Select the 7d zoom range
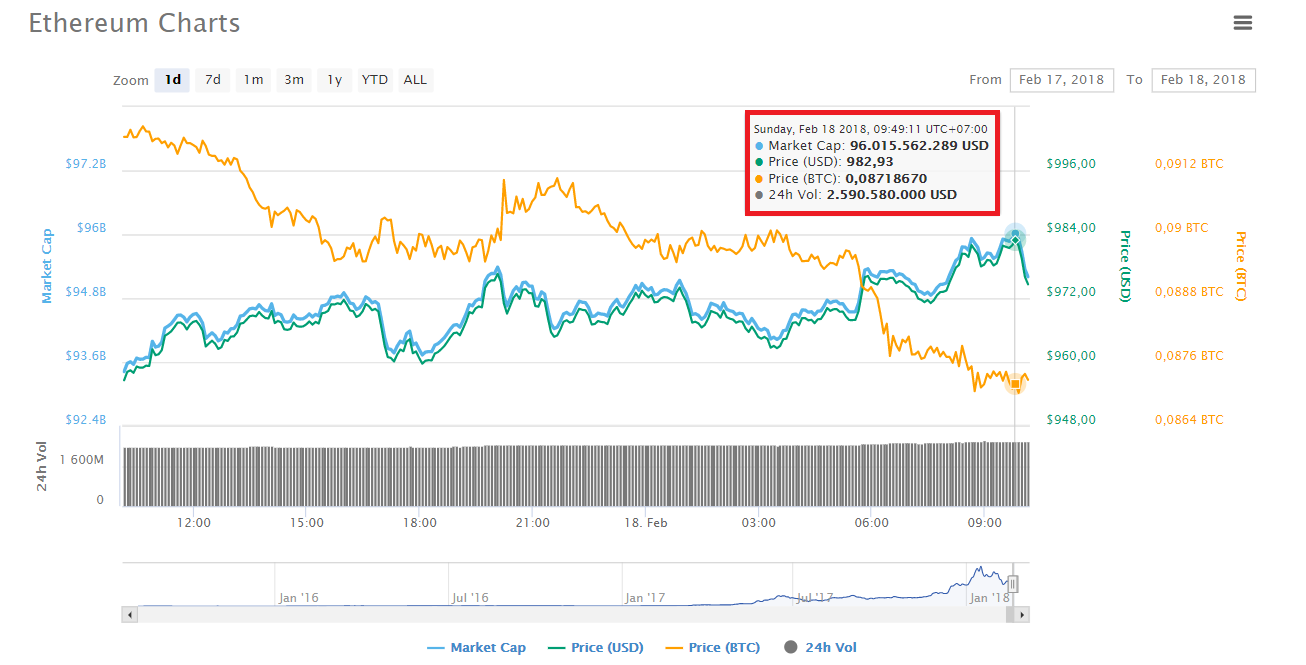1306x665 pixels. coord(212,80)
